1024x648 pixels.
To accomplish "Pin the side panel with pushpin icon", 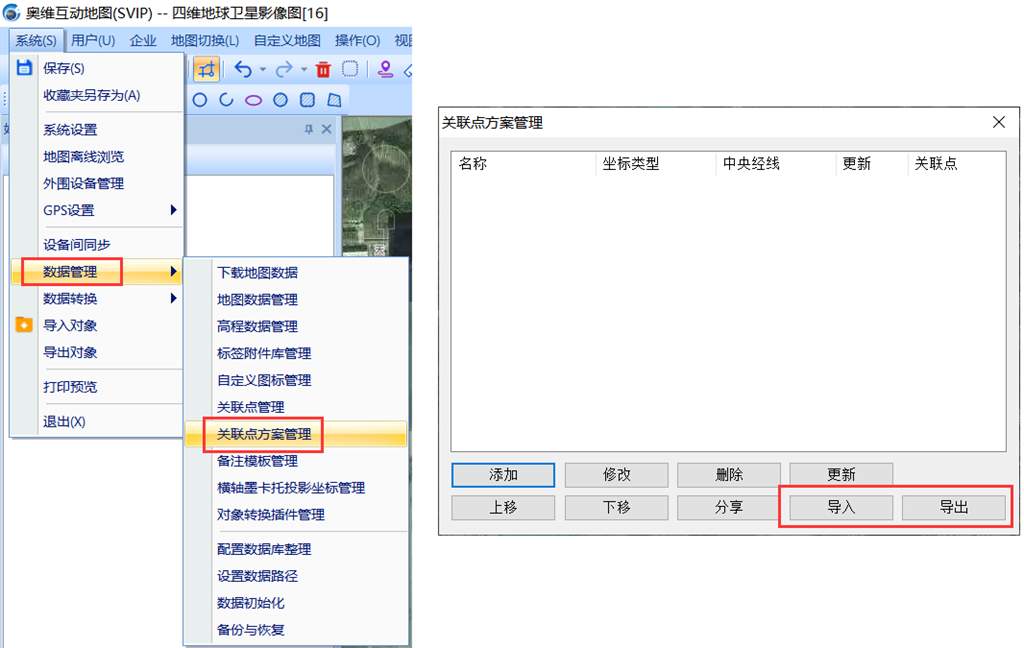I will pos(309,130).
